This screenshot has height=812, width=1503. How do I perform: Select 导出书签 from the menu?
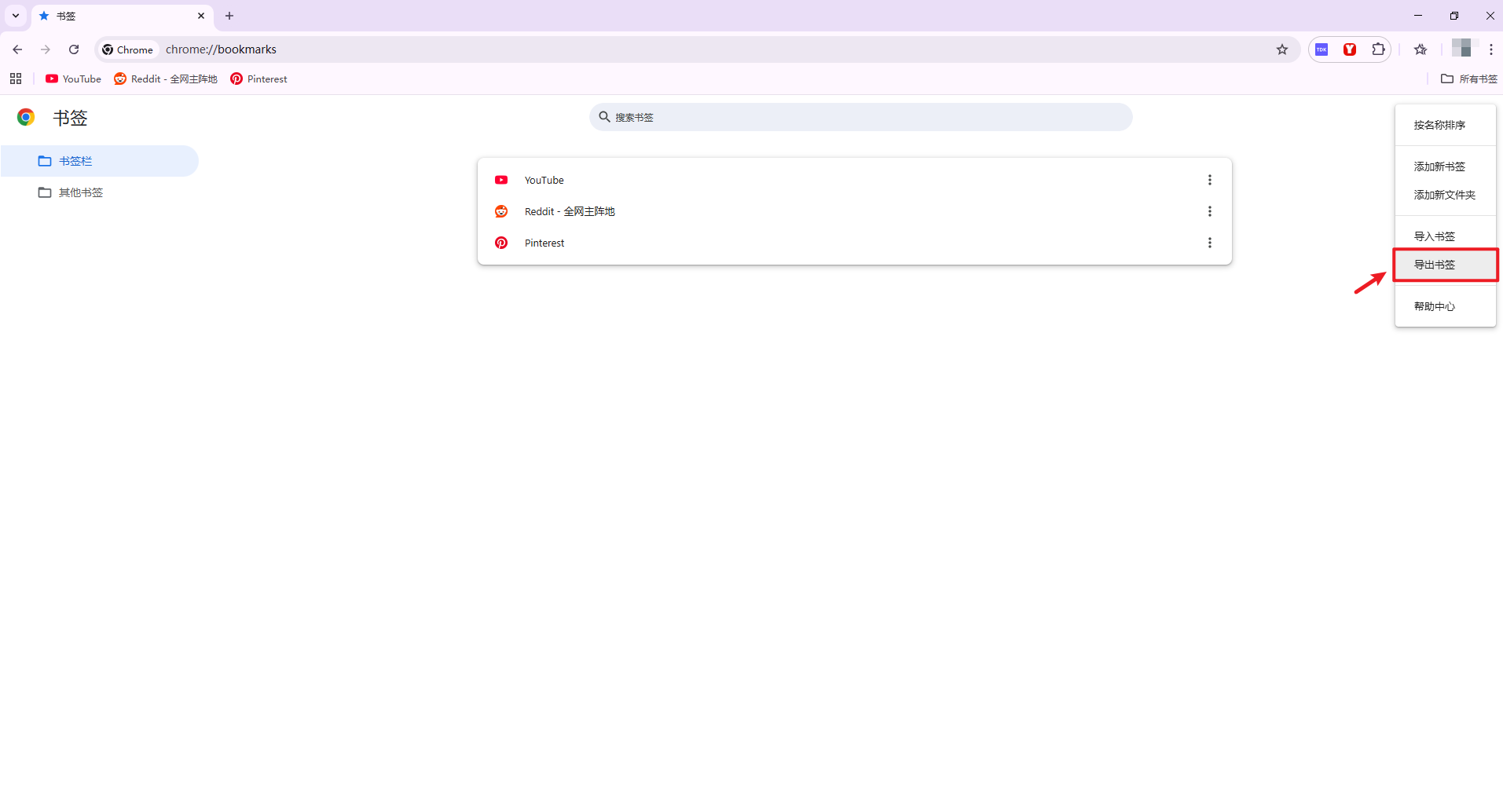[x=1435, y=265]
